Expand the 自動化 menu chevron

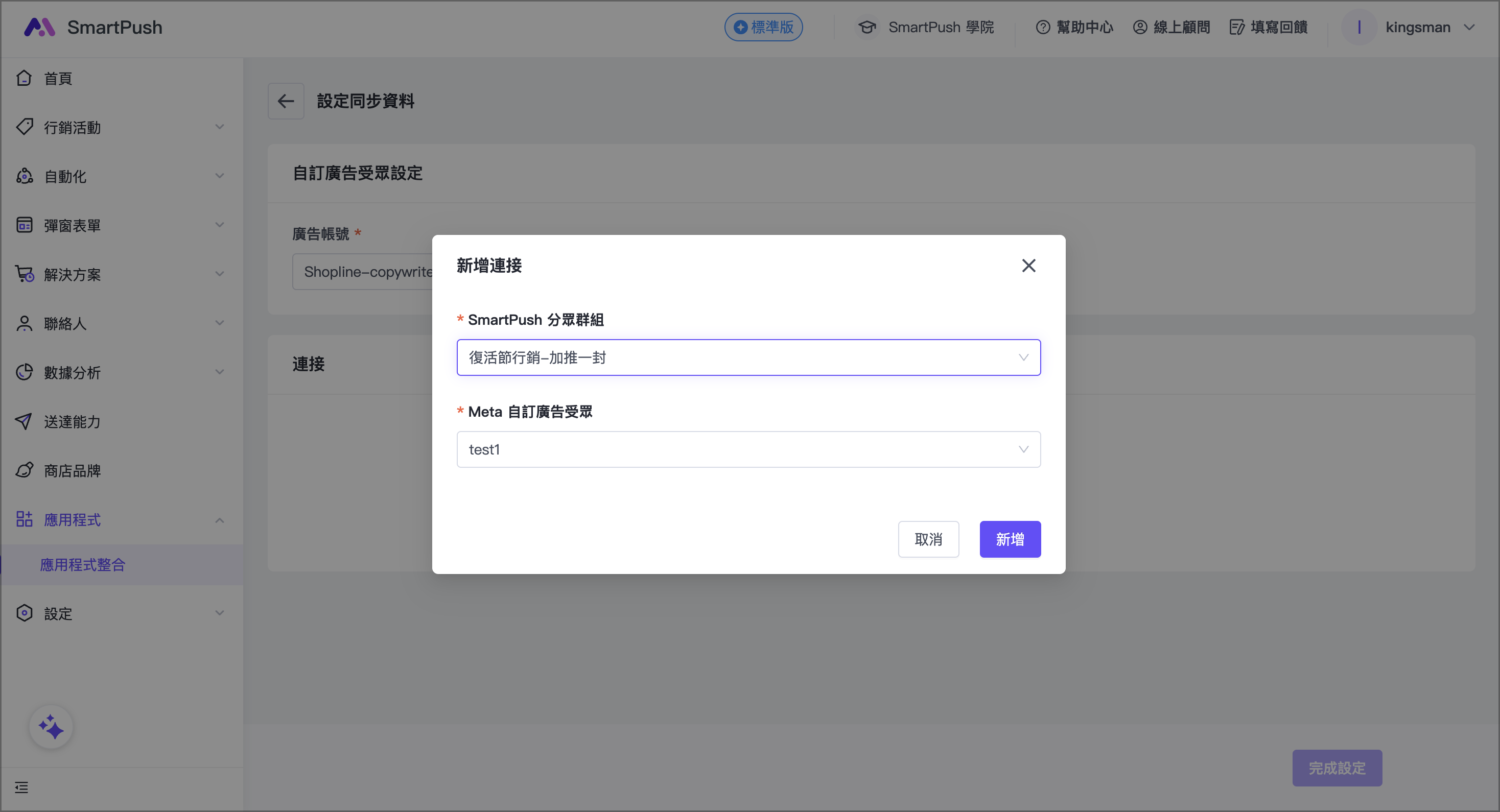tap(220, 176)
